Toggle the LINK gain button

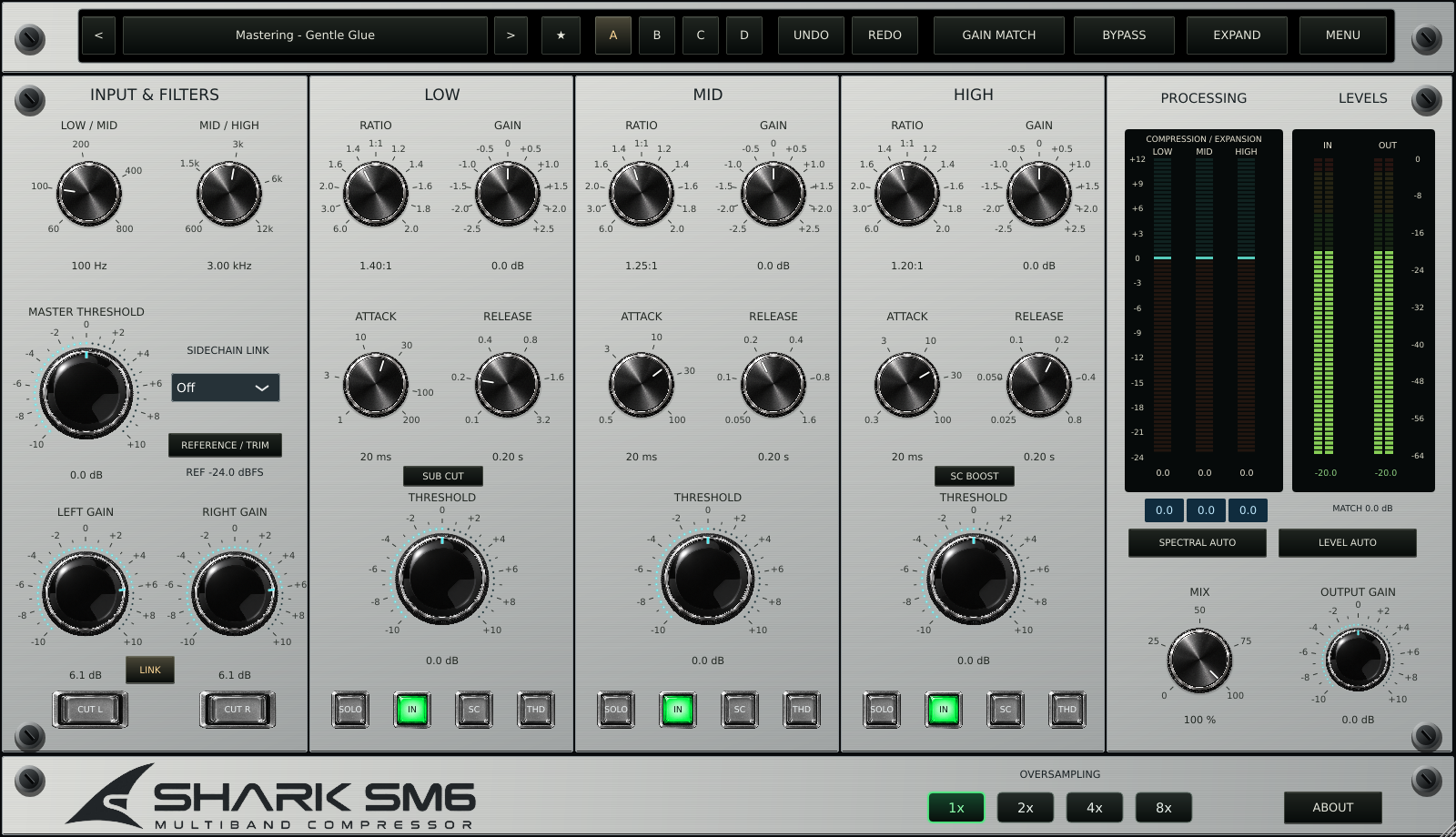(x=150, y=670)
